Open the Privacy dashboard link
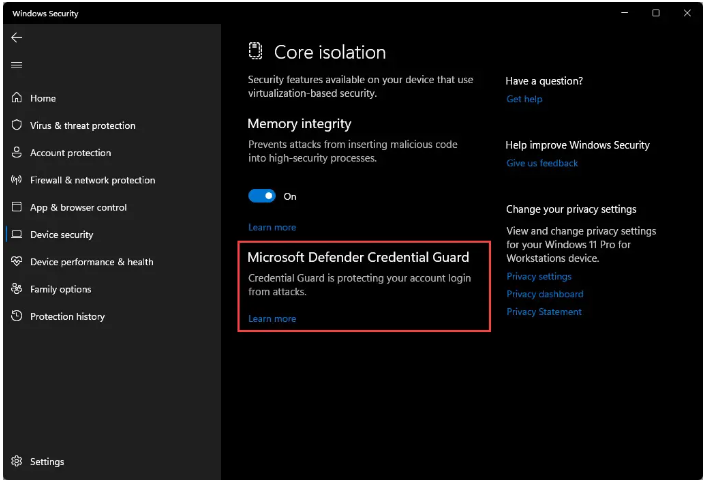Screen dimensions: 705x482 tap(545, 294)
